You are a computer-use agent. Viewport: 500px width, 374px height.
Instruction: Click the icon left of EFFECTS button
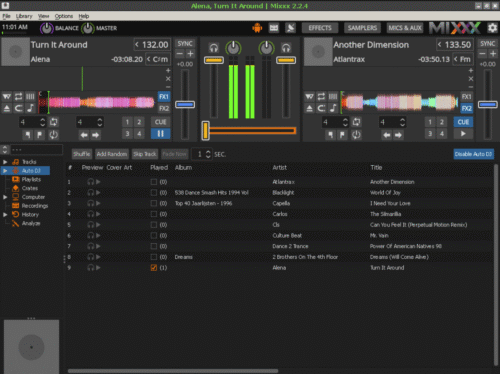290,28
